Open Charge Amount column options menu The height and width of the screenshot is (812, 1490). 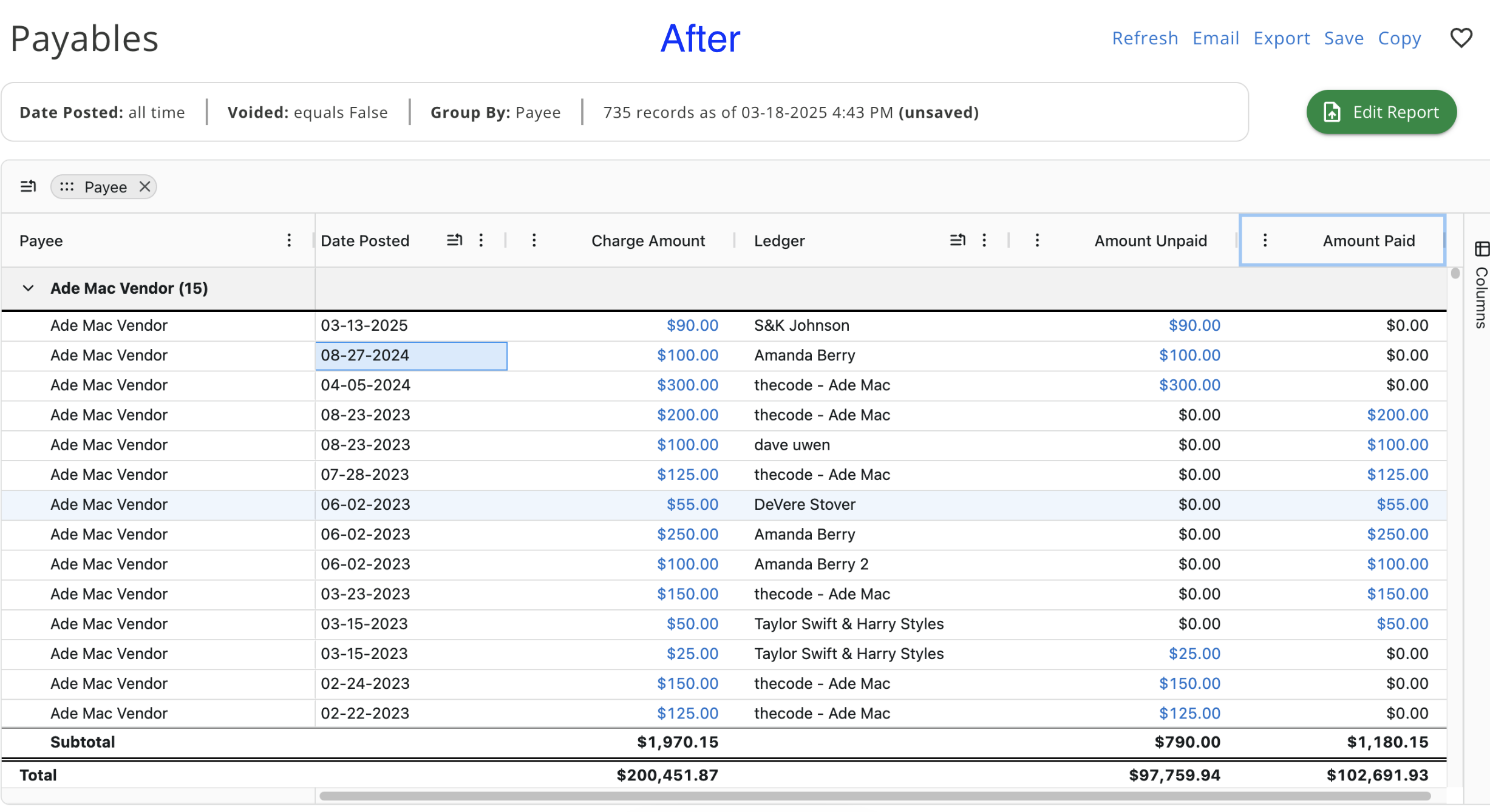point(534,240)
